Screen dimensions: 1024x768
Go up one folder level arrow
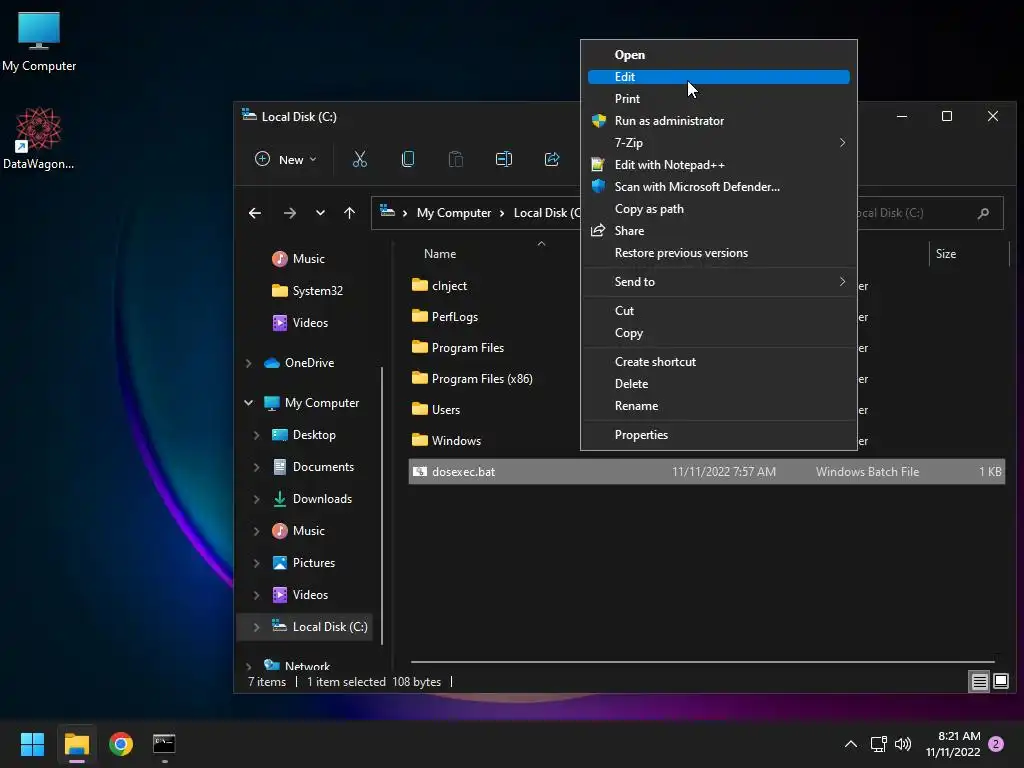point(349,213)
